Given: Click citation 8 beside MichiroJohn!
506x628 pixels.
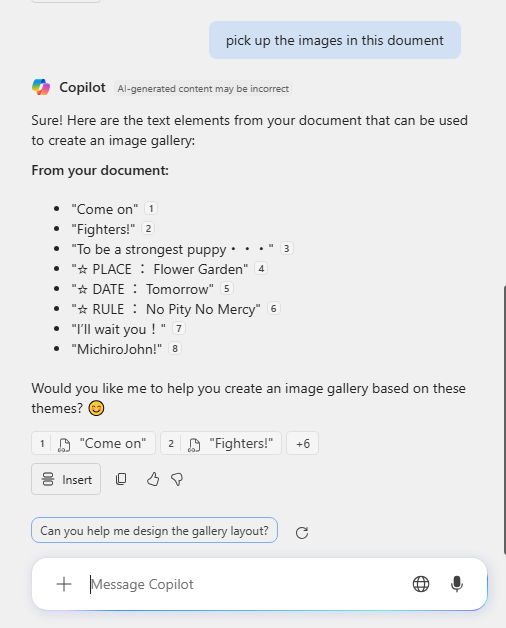Looking at the screenshot, I should coord(175,348).
